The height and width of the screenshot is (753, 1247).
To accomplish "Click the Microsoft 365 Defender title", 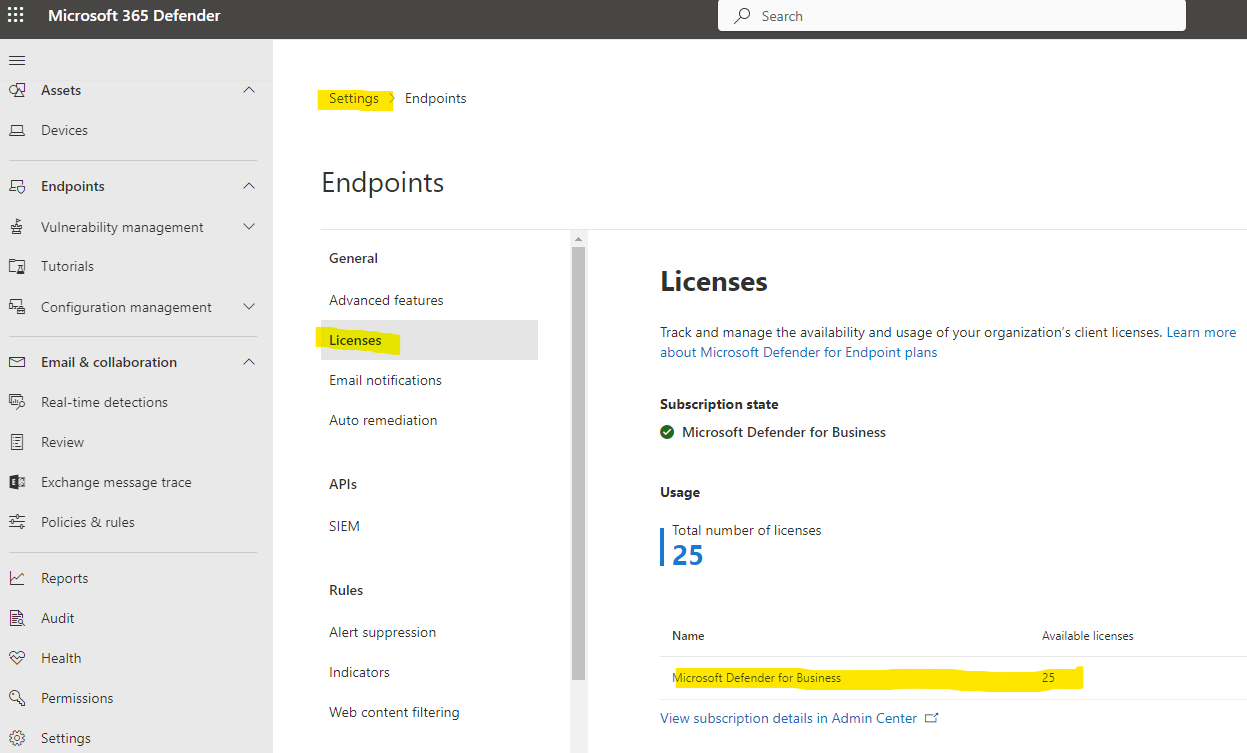I will click(134, 16).
